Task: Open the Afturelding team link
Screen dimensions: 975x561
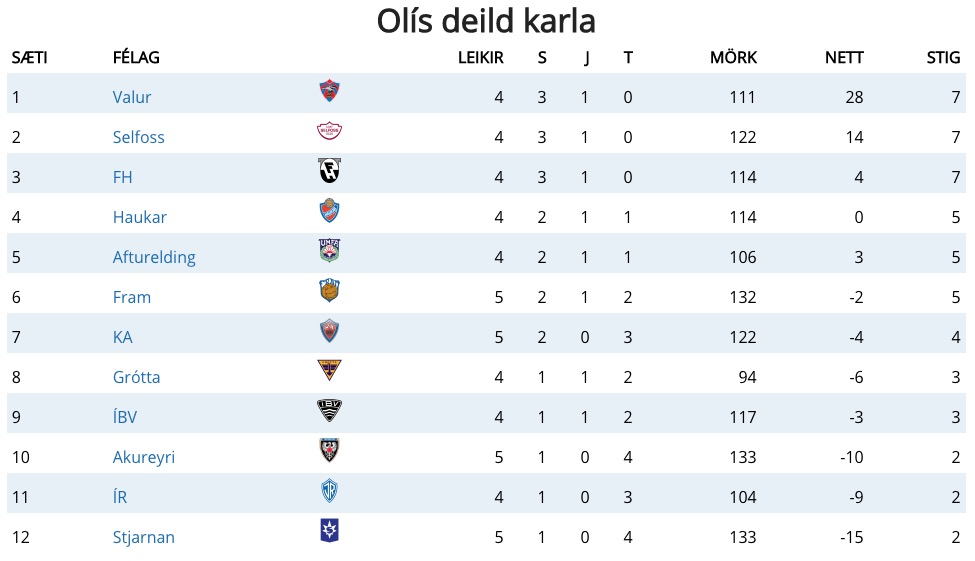Action: point(154,257)
